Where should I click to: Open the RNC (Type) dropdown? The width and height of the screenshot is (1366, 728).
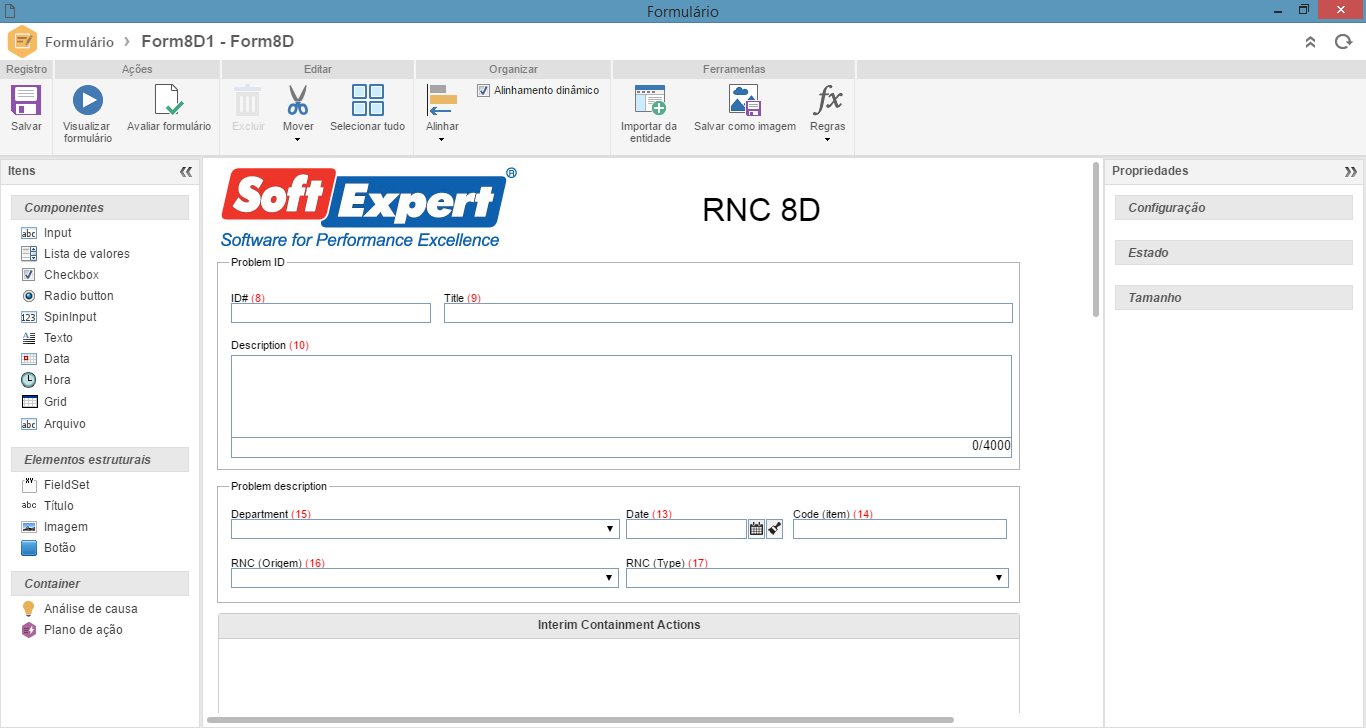click(999, 578)
